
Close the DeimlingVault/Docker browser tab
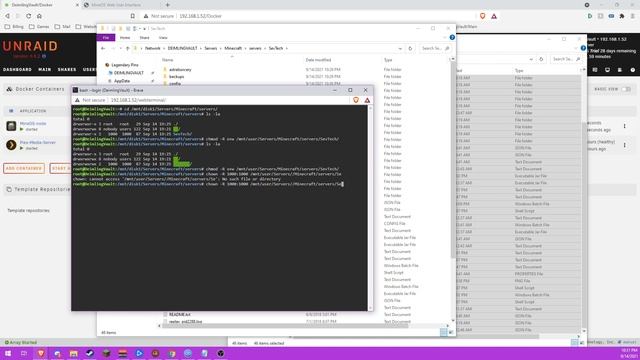77,5
